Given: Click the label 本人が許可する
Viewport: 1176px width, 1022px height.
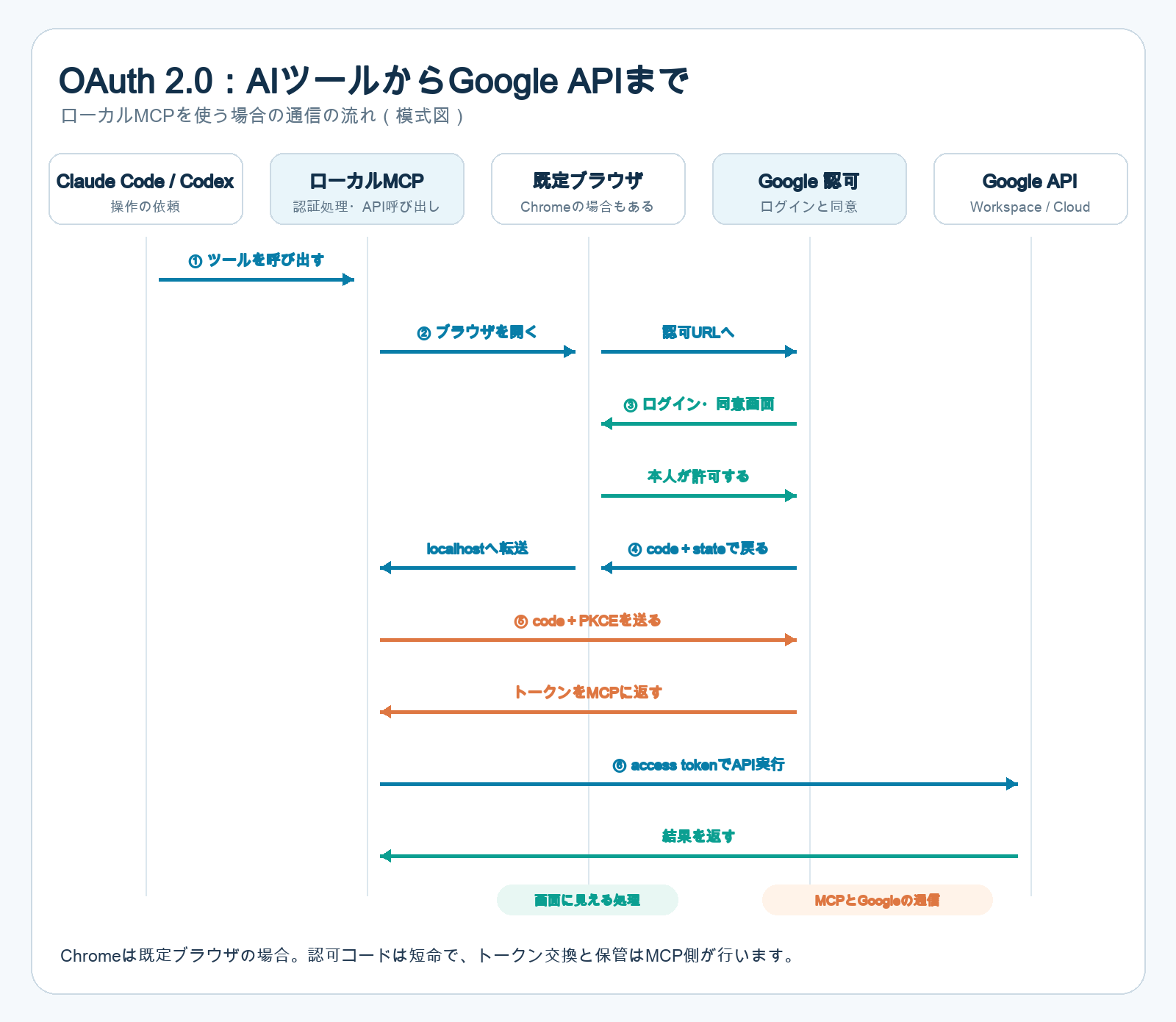Looking at the screenshot, I should (x=698, y=476).
